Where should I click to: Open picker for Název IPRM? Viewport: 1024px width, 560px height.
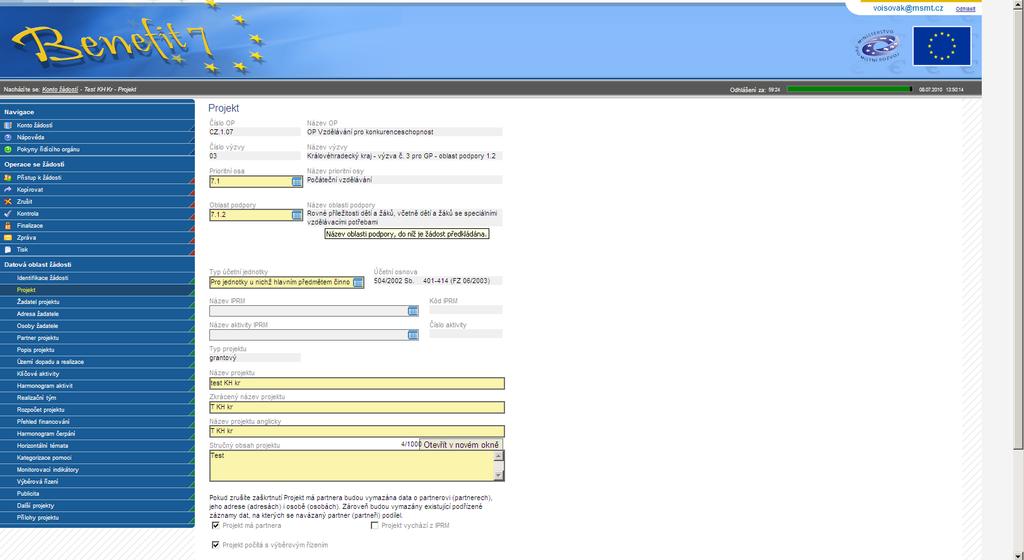click(413, 311)
